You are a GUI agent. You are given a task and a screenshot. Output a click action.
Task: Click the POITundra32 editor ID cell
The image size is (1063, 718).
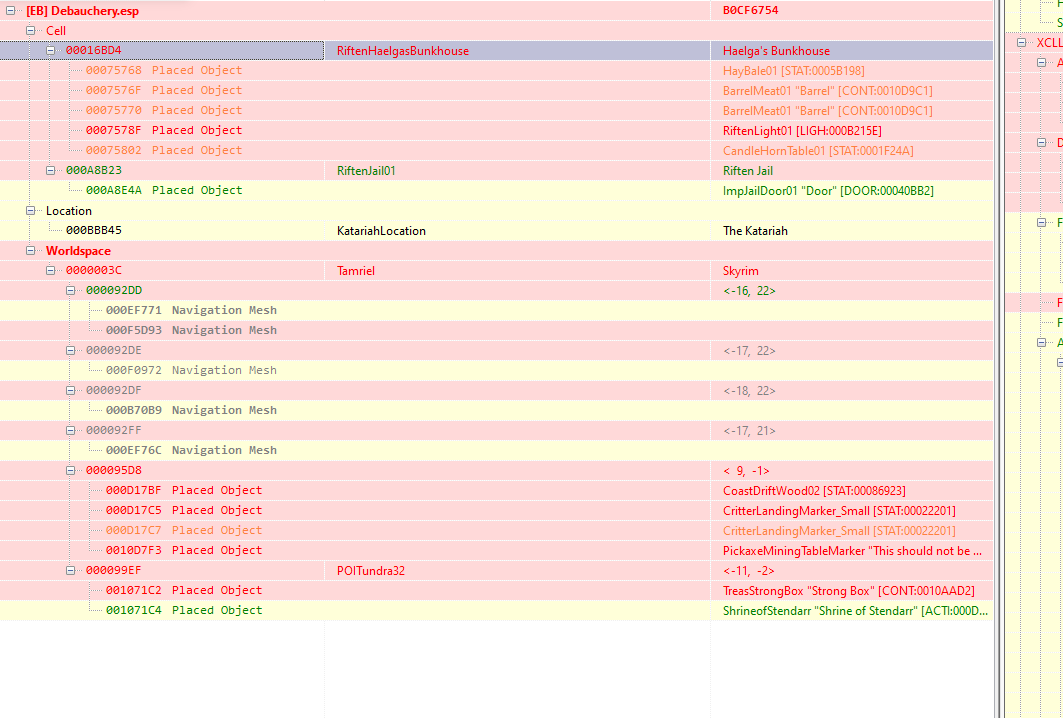click(x=517, y=571)
